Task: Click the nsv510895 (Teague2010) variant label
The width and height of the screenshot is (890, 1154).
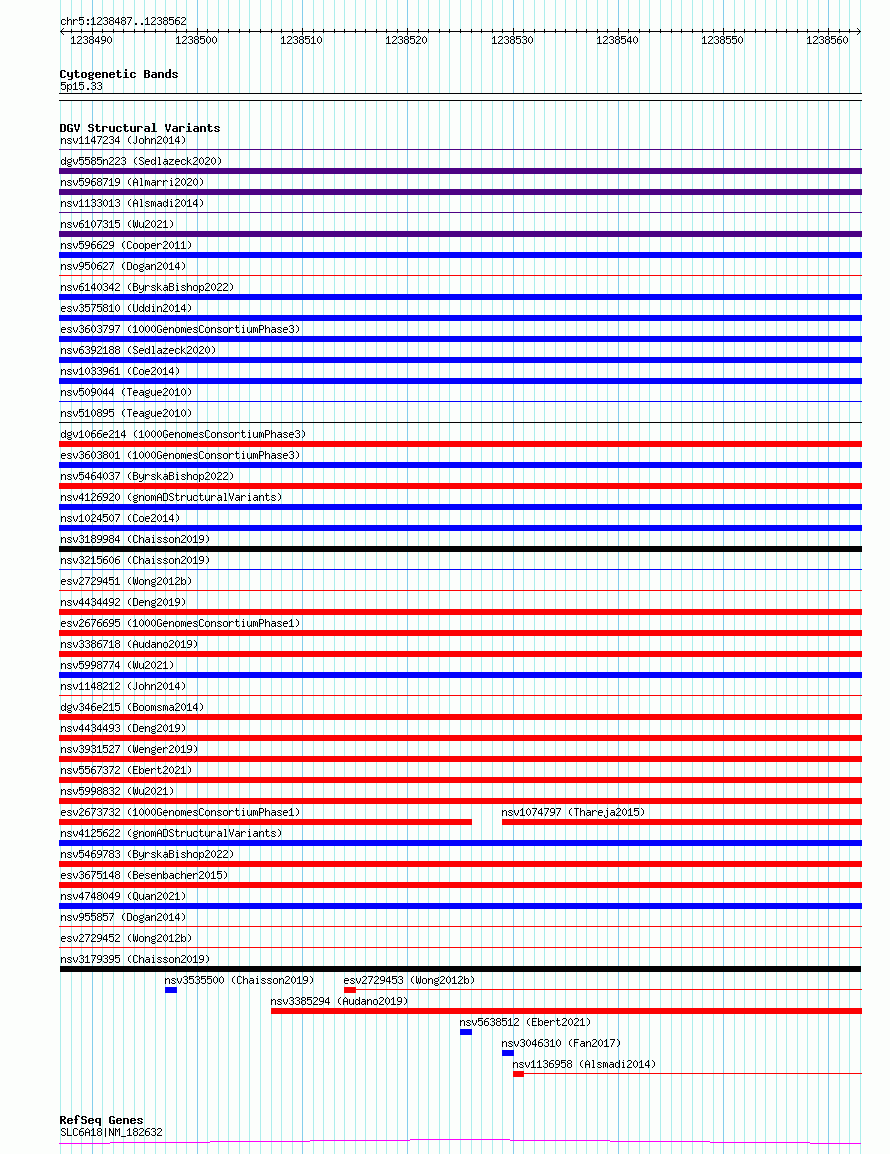Action: (x=126, y=413)
